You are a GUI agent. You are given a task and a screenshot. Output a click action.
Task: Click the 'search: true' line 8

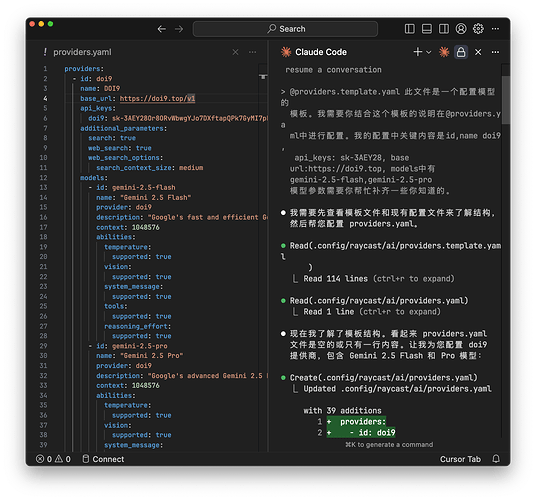[112, 138]
